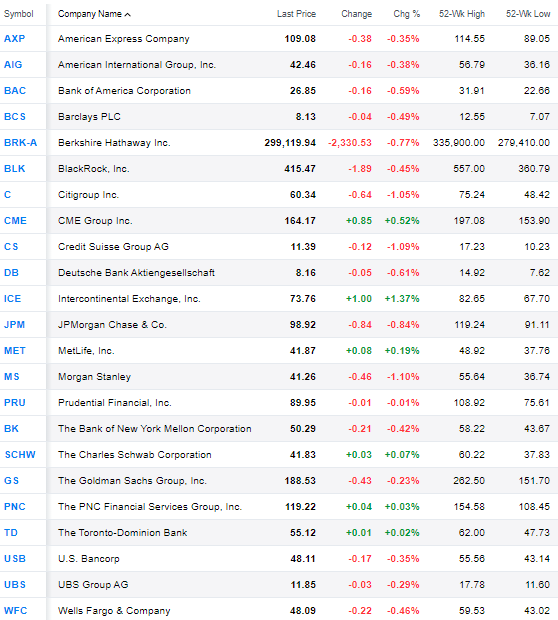Viewport: 558px width, 620px height.
Task: Select Prudential Financial, Inc. name
Action: [115, 403]
